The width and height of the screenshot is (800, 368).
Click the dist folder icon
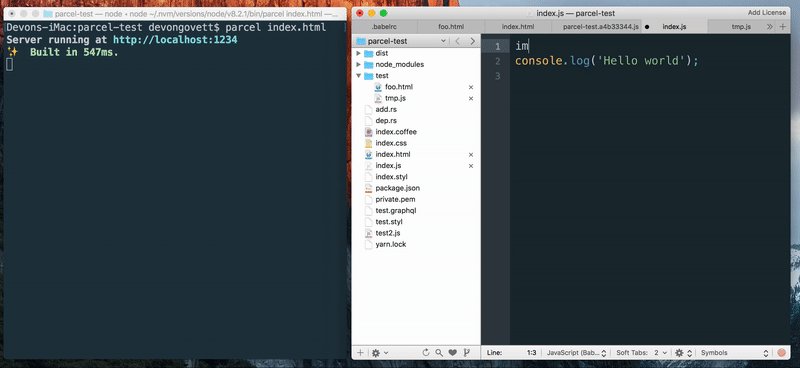(x=368, y=53)
